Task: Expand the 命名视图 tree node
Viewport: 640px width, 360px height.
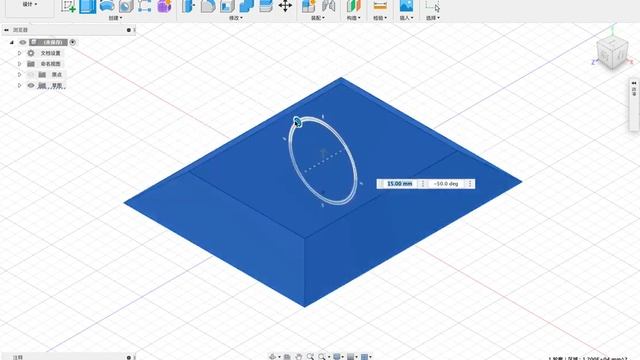Action: 19,64
